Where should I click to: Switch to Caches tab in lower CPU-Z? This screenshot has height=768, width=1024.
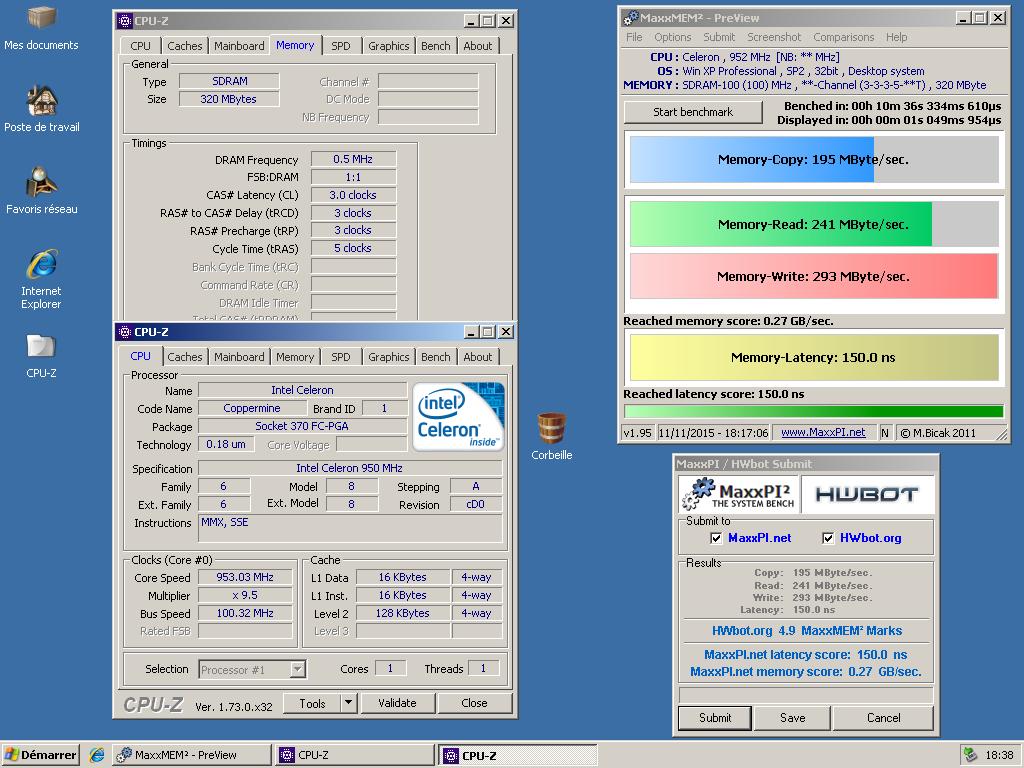[185, 357]
